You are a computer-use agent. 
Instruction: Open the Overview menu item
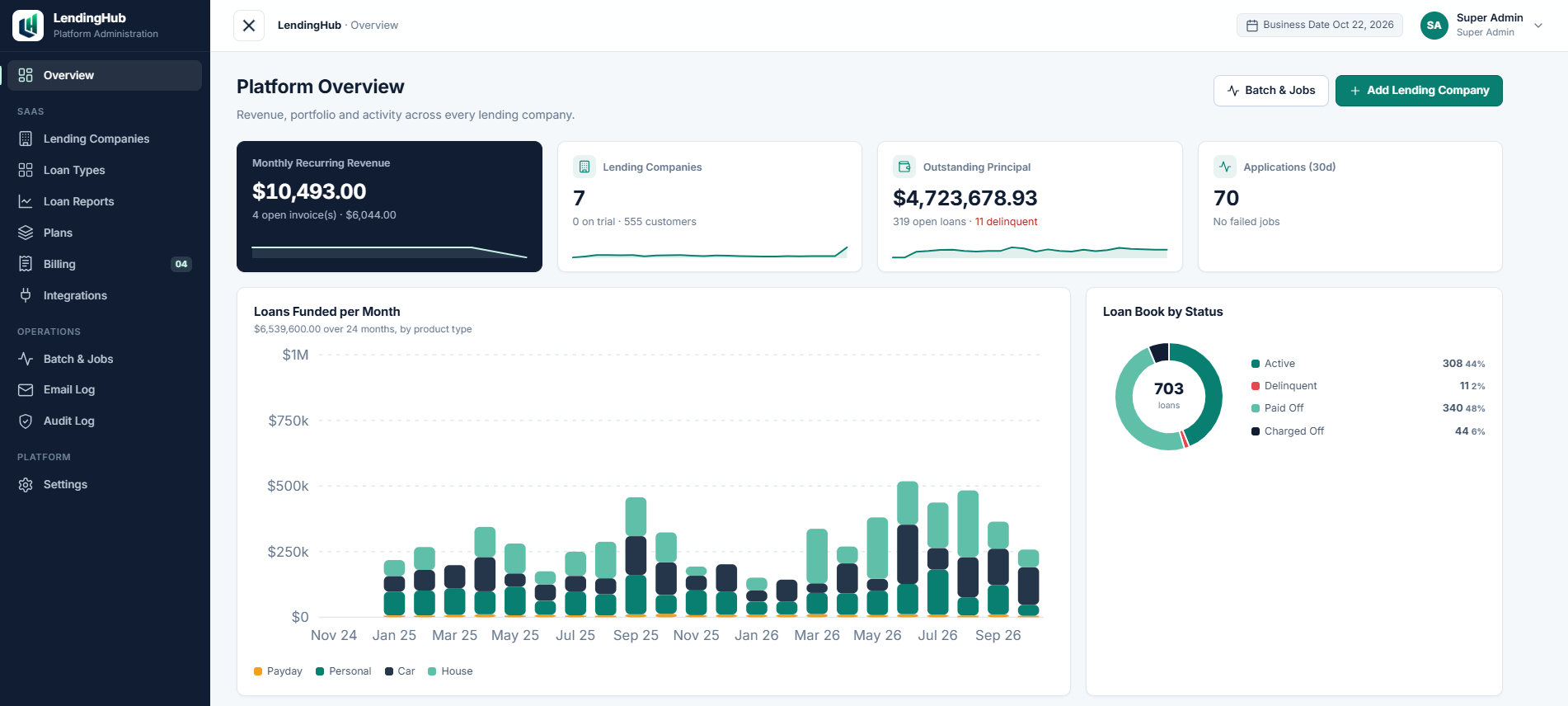(x=105, y=75)
